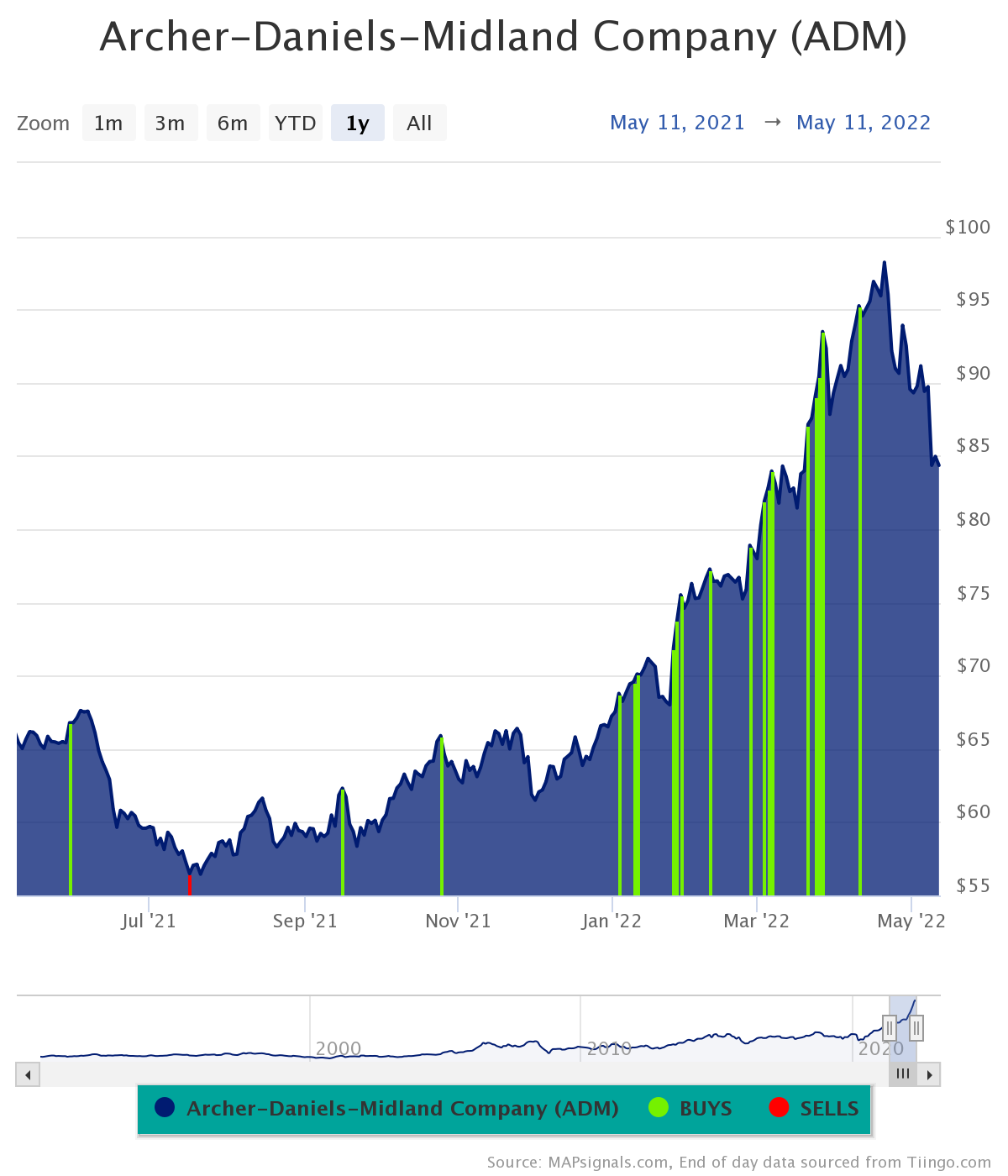
Task: Click the 2000 label in the navigator
Action: pyautogui.click(x=338, y=1048)
